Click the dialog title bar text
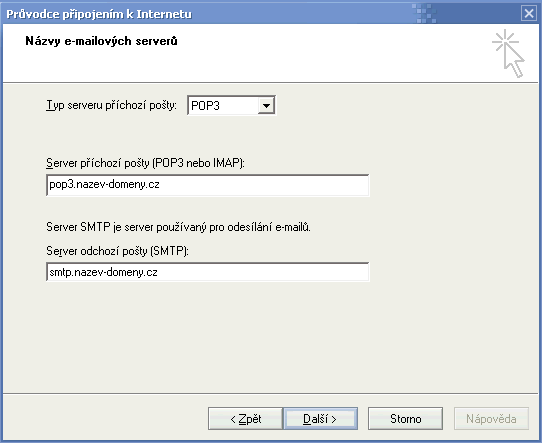The height and width of the screenshot is (443, 542). click(x=99, y=14)
